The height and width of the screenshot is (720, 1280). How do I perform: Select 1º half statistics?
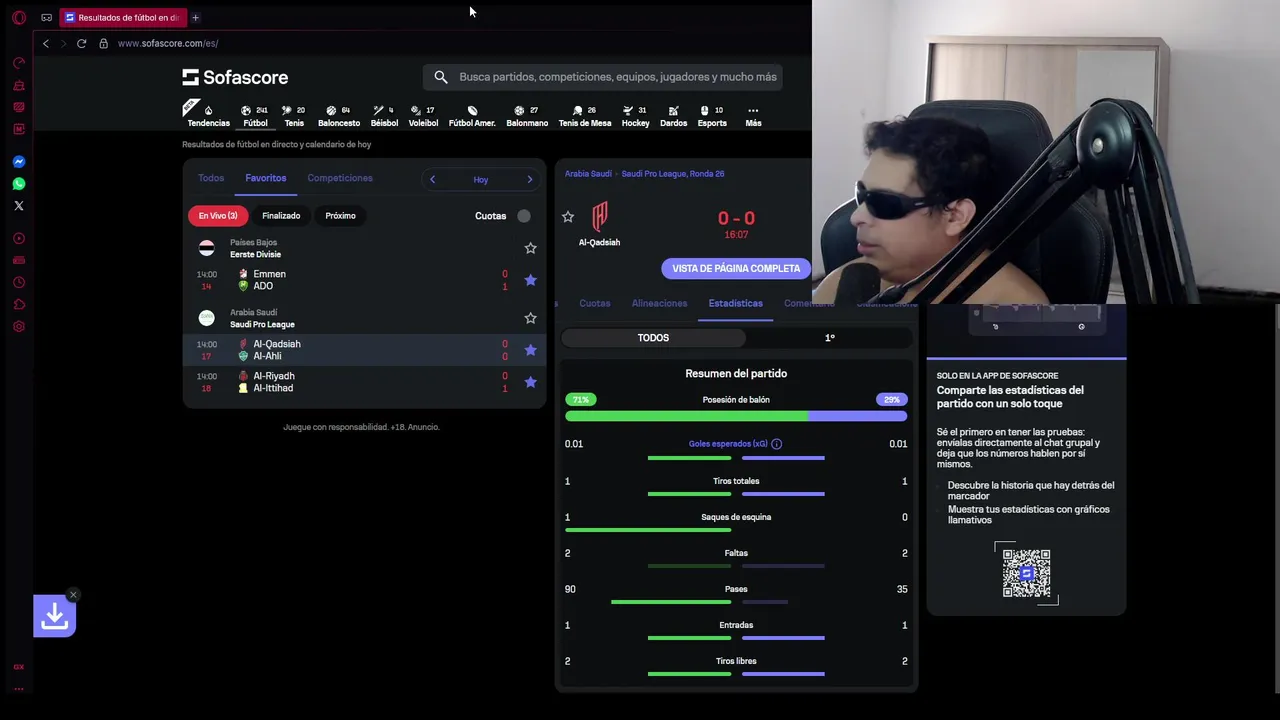829,338
